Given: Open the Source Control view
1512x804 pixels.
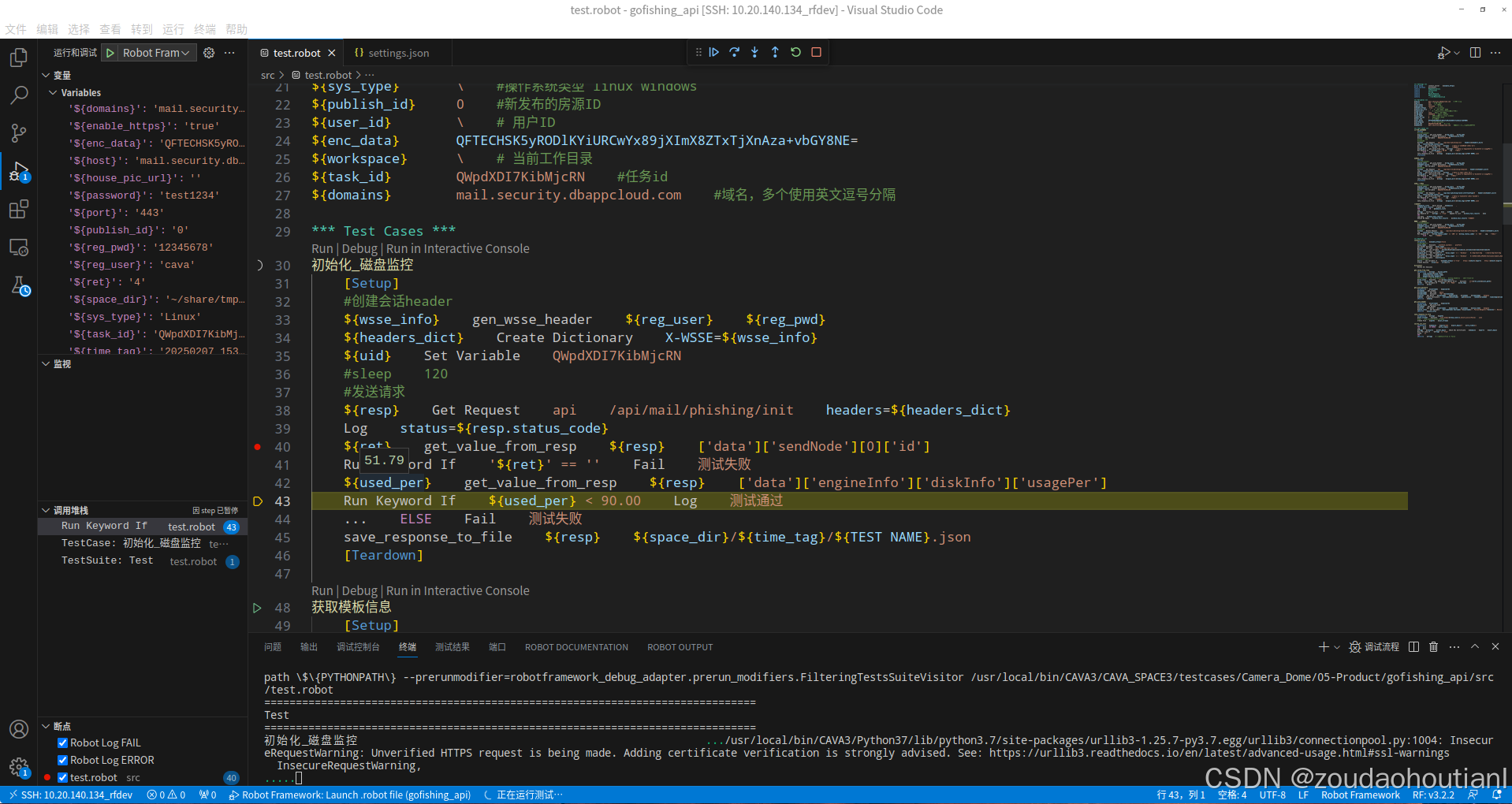Looking at the screenshot, I should (x=19, y=132).
